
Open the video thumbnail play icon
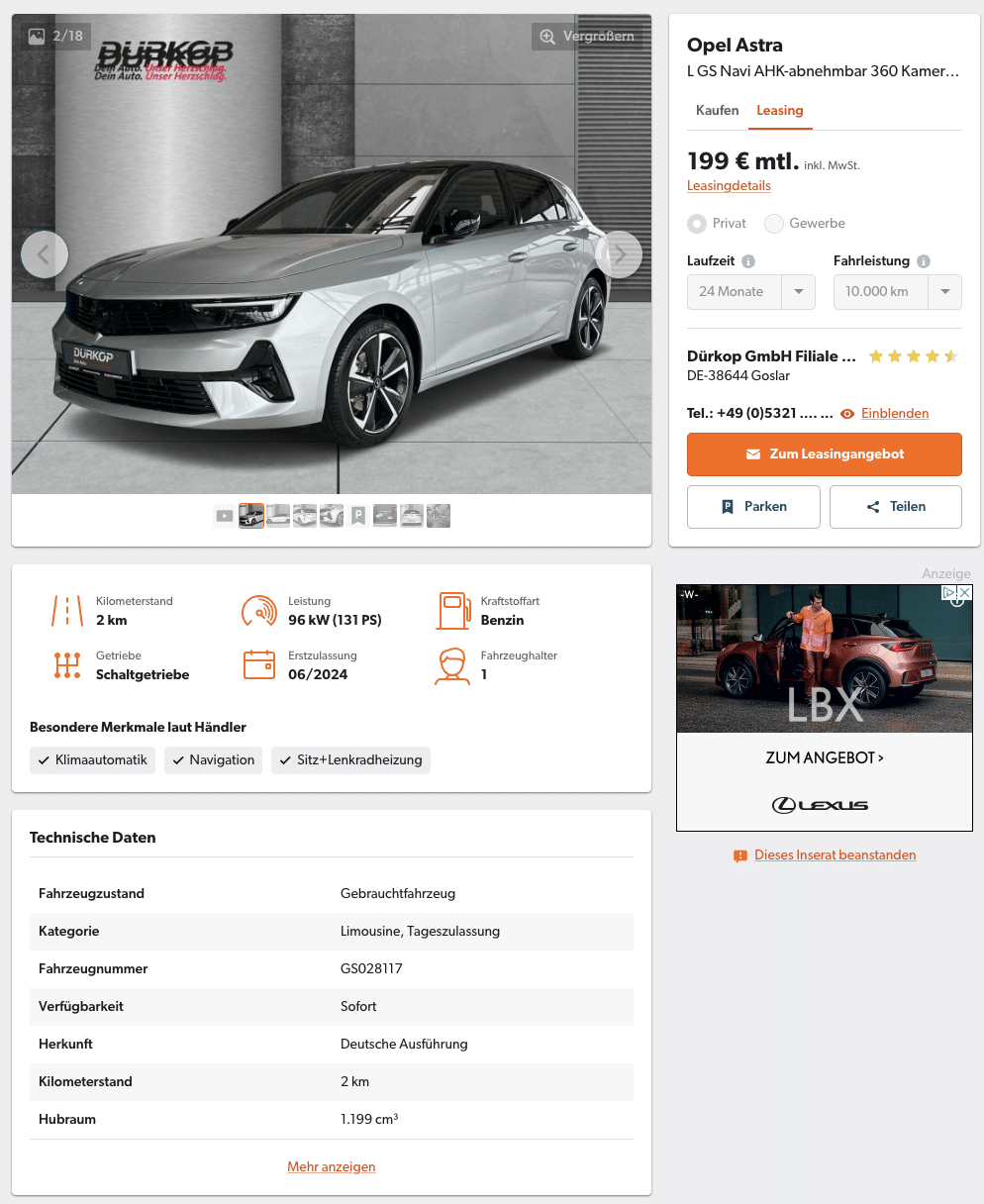tap(225, 516)
